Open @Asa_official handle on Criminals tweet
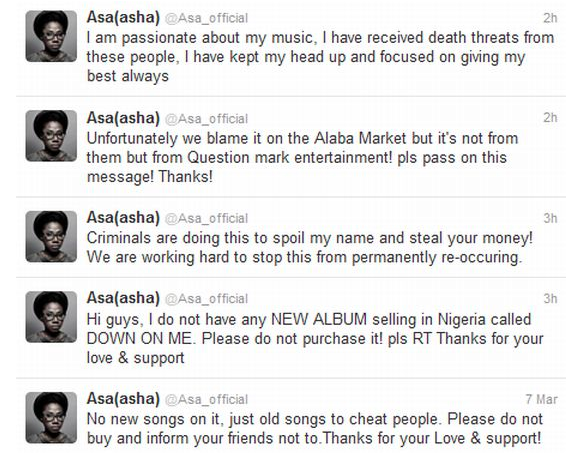 click(206, 219)
